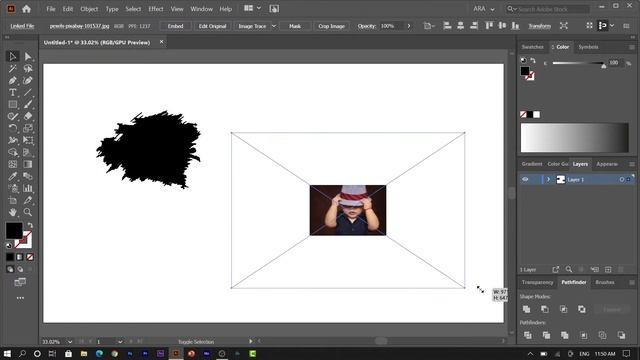Click target circle of Layer 1

point(622,180)
